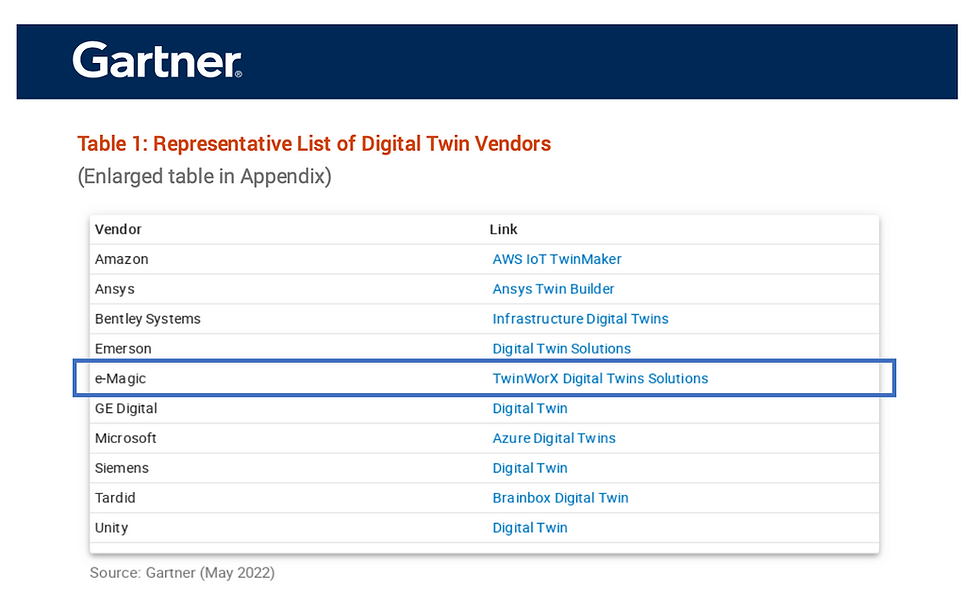Image resolution: width=980 pixels, height=608 pixels.
Task: Open Emerson's Digital Twin Solutions link
Action: pyautogui.click(x=561, y=349)
